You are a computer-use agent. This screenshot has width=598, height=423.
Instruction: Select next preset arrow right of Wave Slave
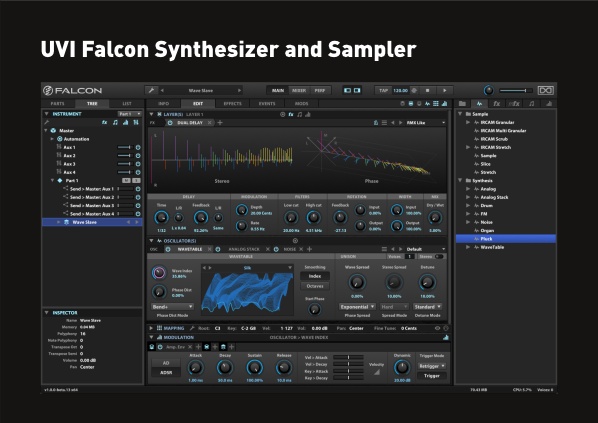pyautogui.click(x=240, y=90)
